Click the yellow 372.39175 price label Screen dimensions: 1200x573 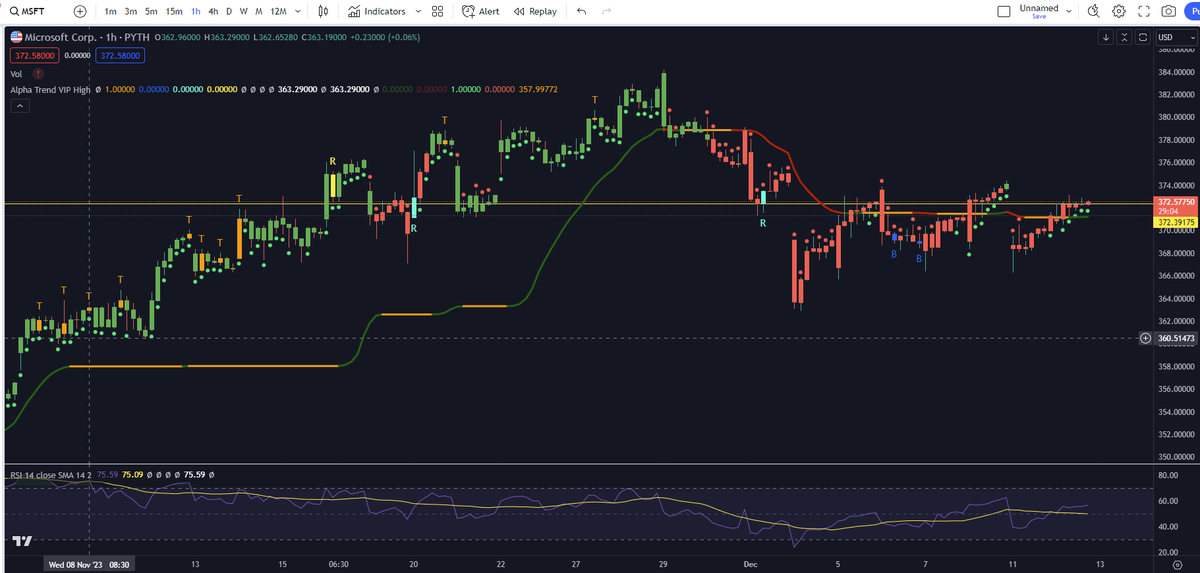click(1177, 222)
